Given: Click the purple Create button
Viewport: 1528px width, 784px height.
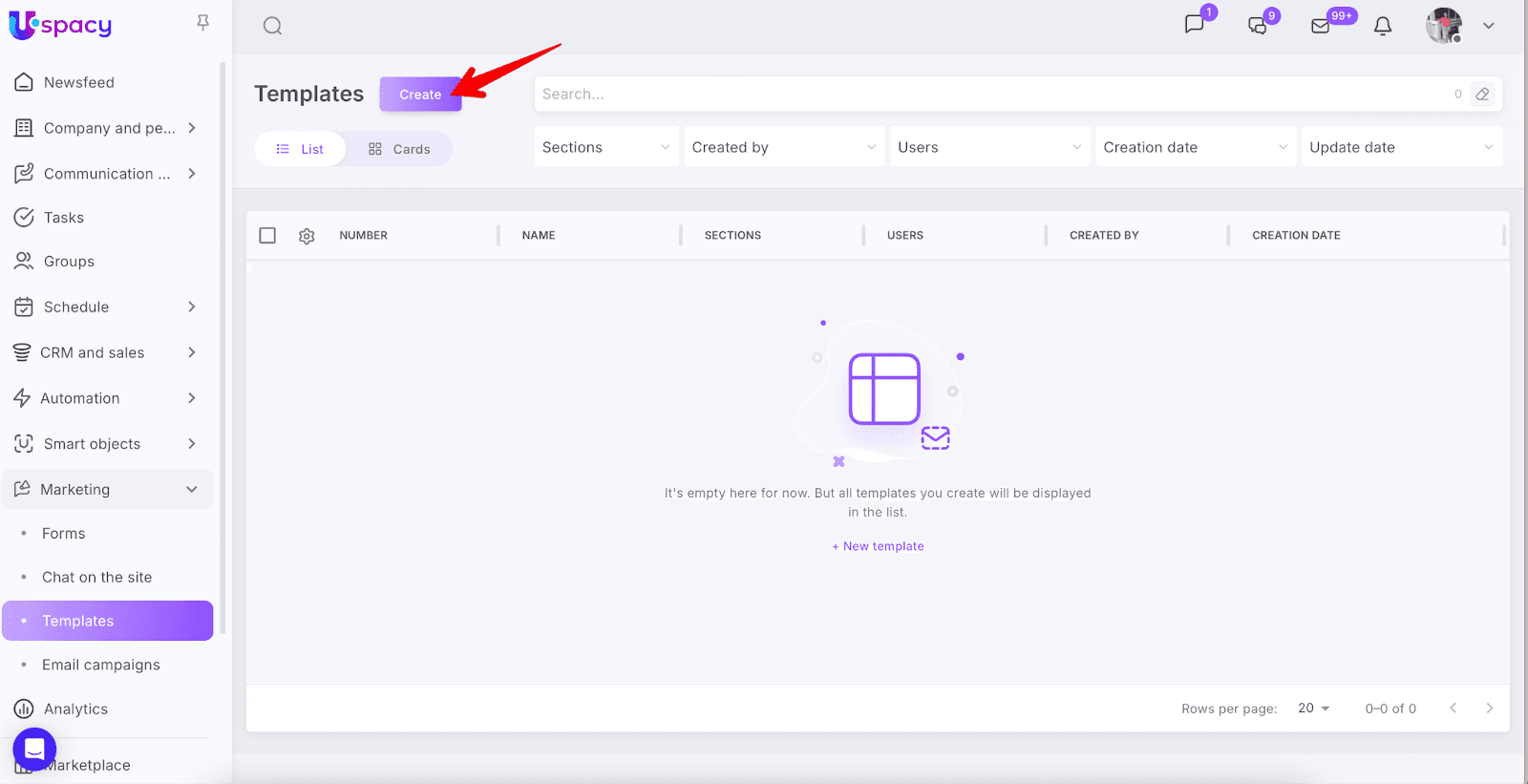Looking at the screenshot, I should (x=420, y=95).
